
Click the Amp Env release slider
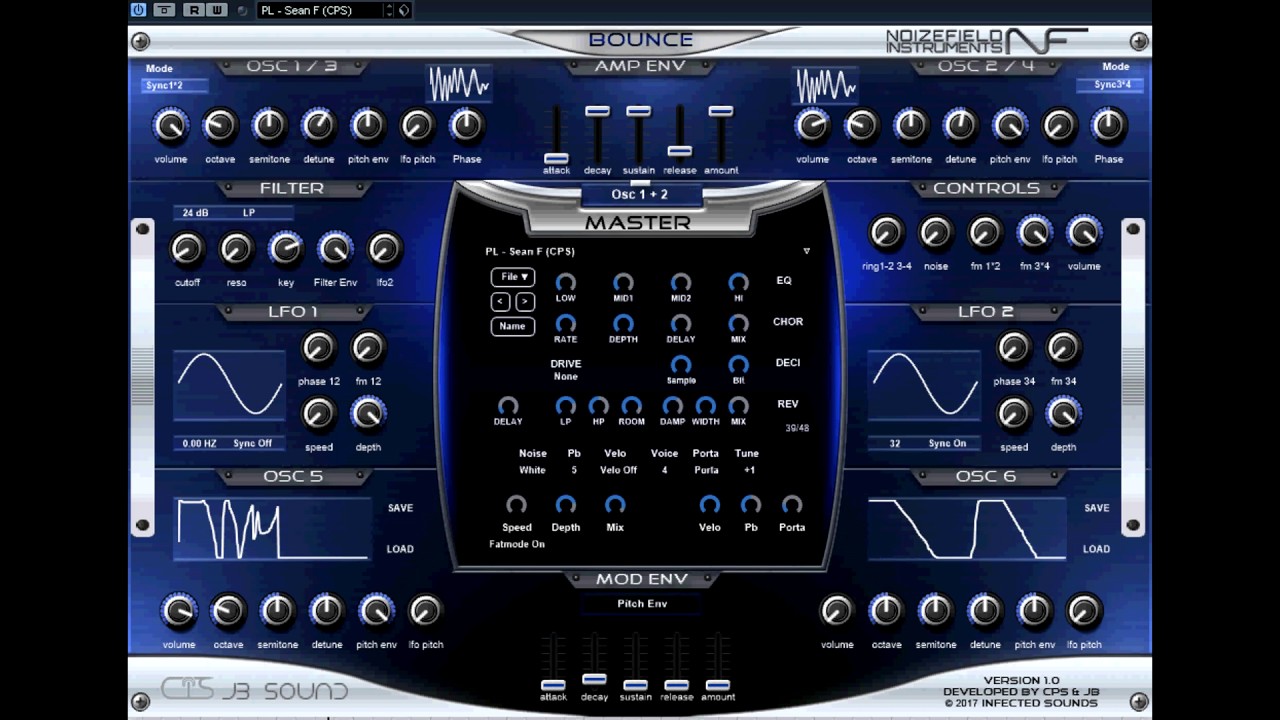coord(679,151)
